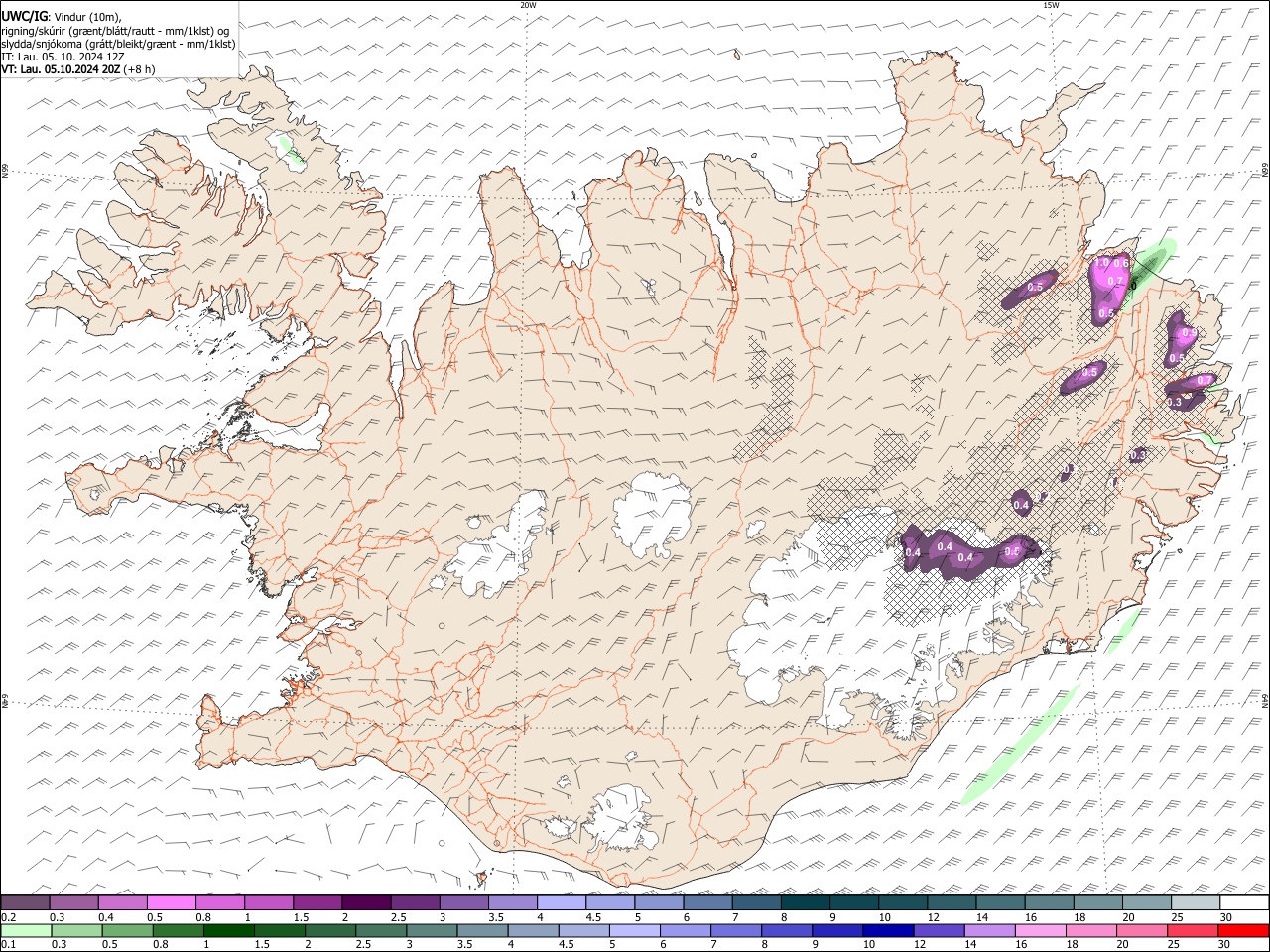Select white upper swatch between 25 and 30
Image resolution: width=1270 pixels, height=952 pixels.
point(1195,902)
